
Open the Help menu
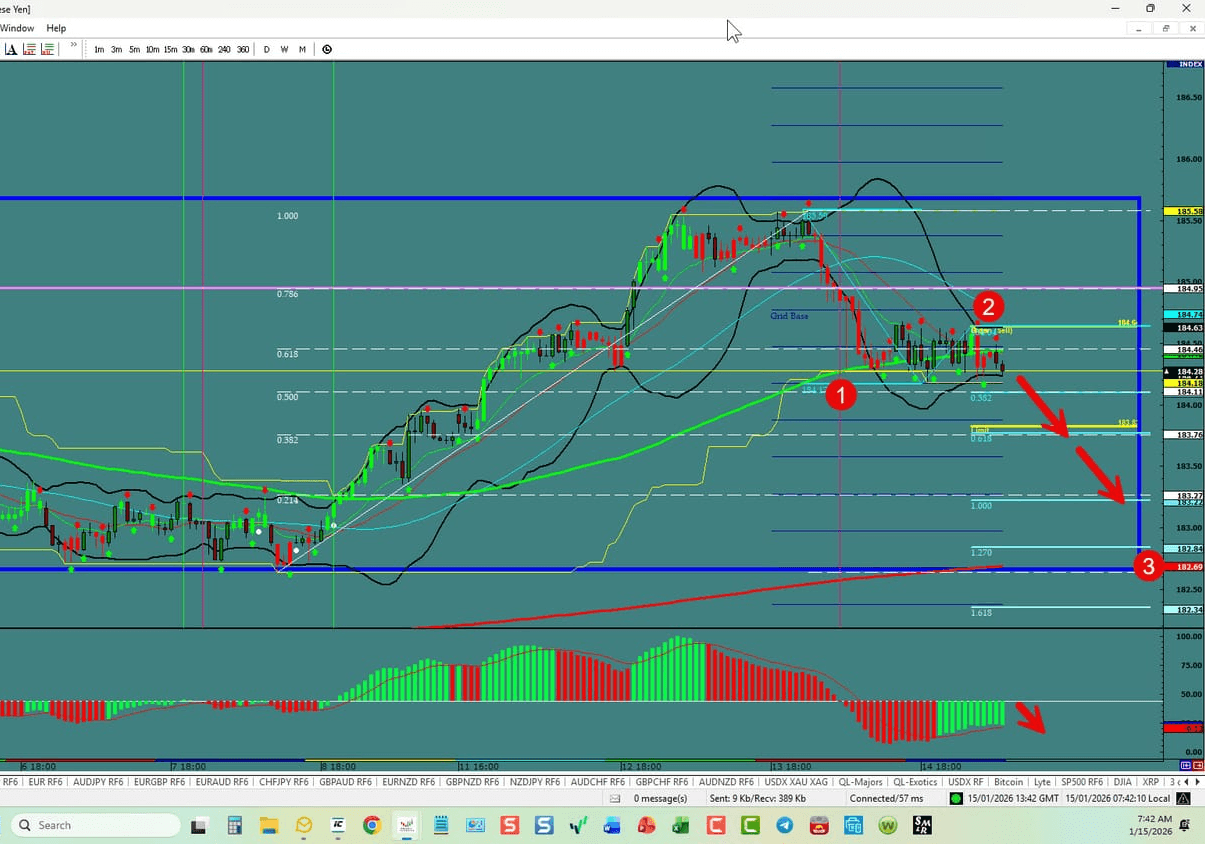[56, 28]
